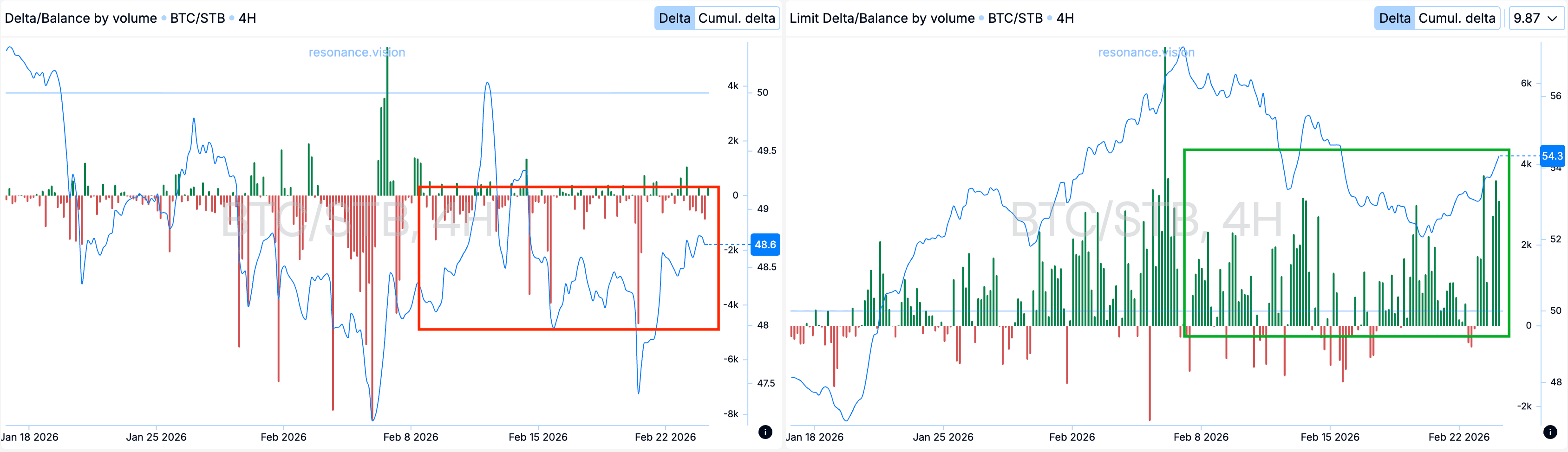Click the Feb 15 2026 axis label
This screenshot has width=1568, height=452.
tap(538, 437)
